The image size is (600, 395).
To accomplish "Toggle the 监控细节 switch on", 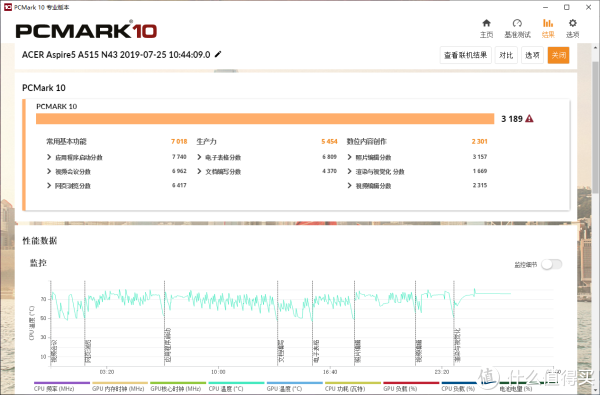I will click(551, 264).
